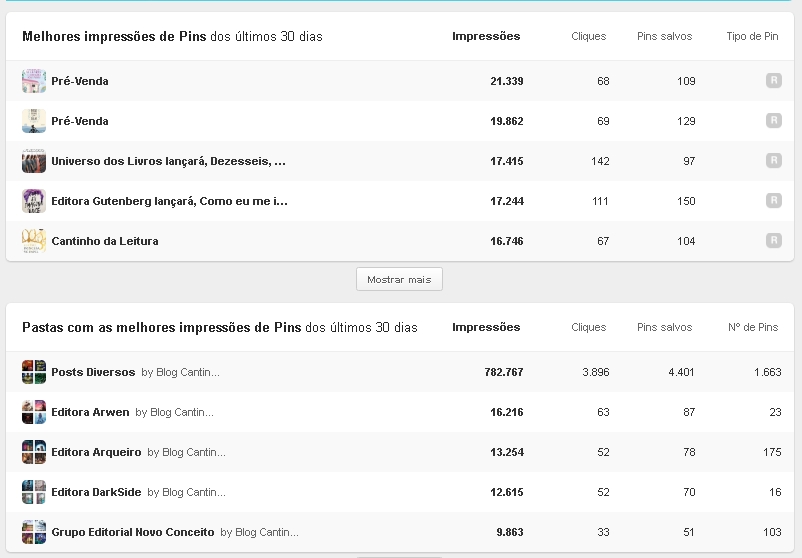The image size is (802, 558).
Task: Open the Editora Arqueiro board link
Action: 96,452
